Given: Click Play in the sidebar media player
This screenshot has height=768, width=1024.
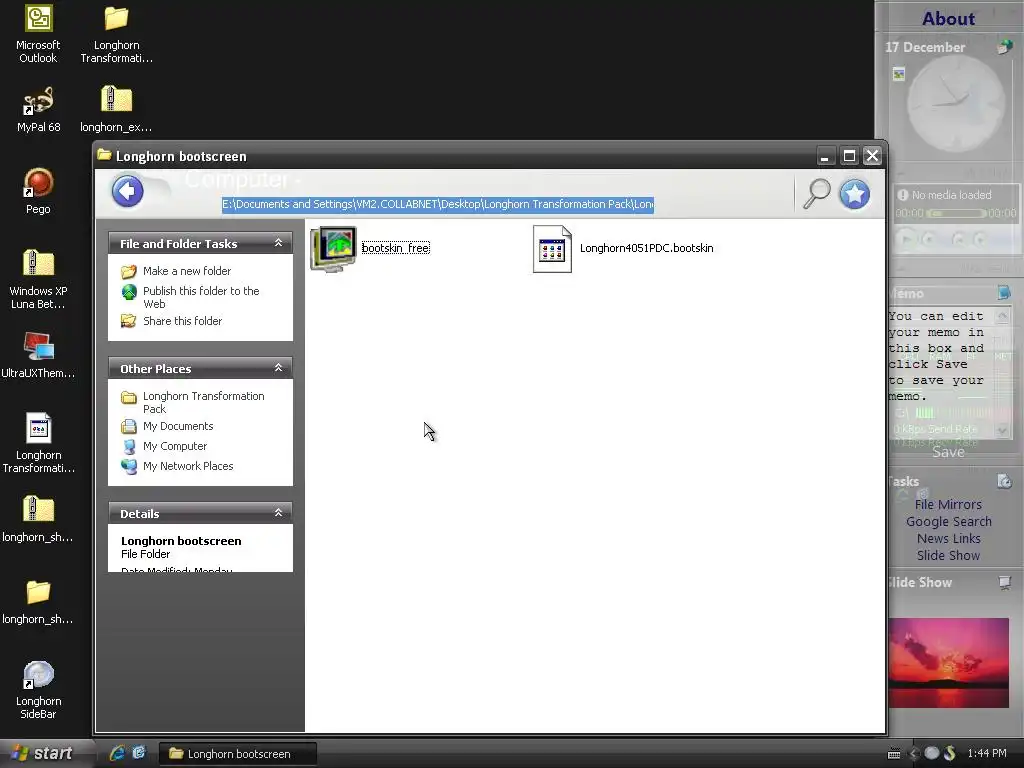Looking at the screenshot, I should tap(905, 239).
